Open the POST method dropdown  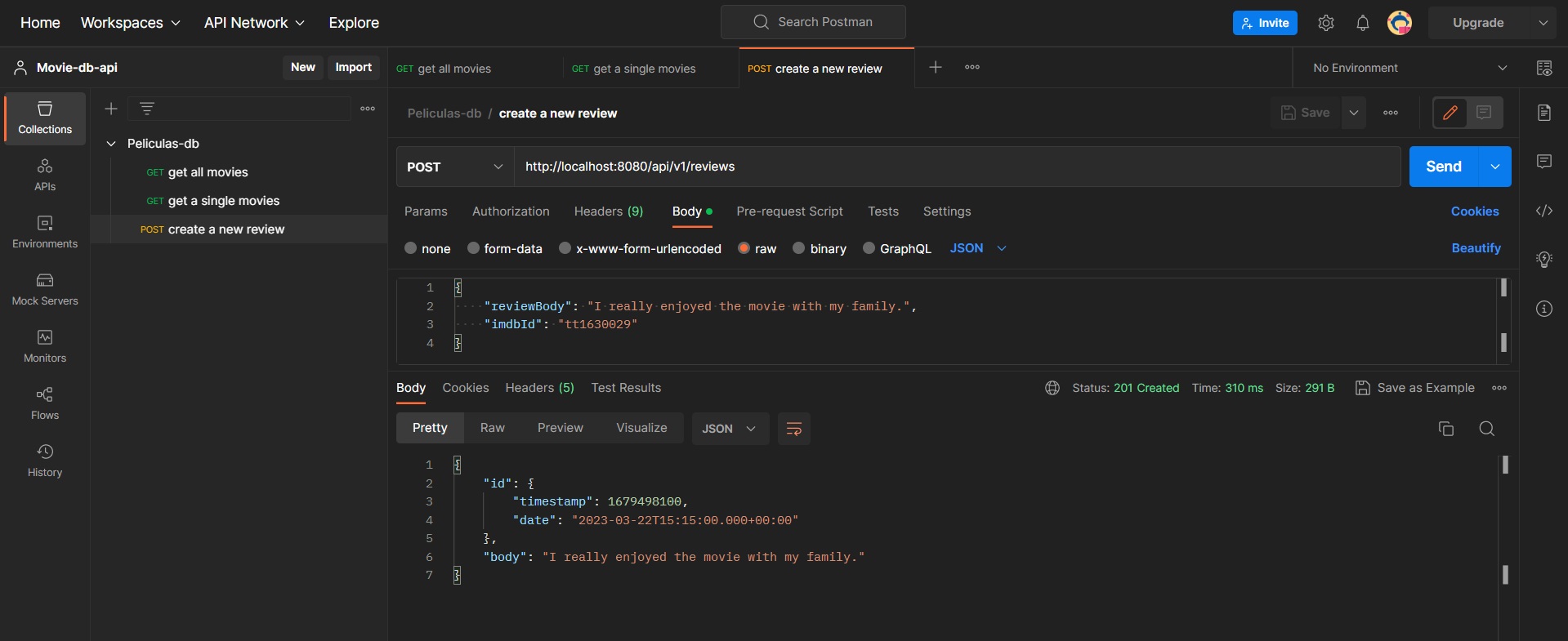pyautogui.click(x=455, y=167)
